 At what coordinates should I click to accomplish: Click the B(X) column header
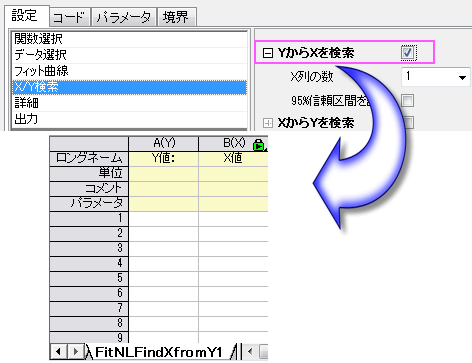233,144
